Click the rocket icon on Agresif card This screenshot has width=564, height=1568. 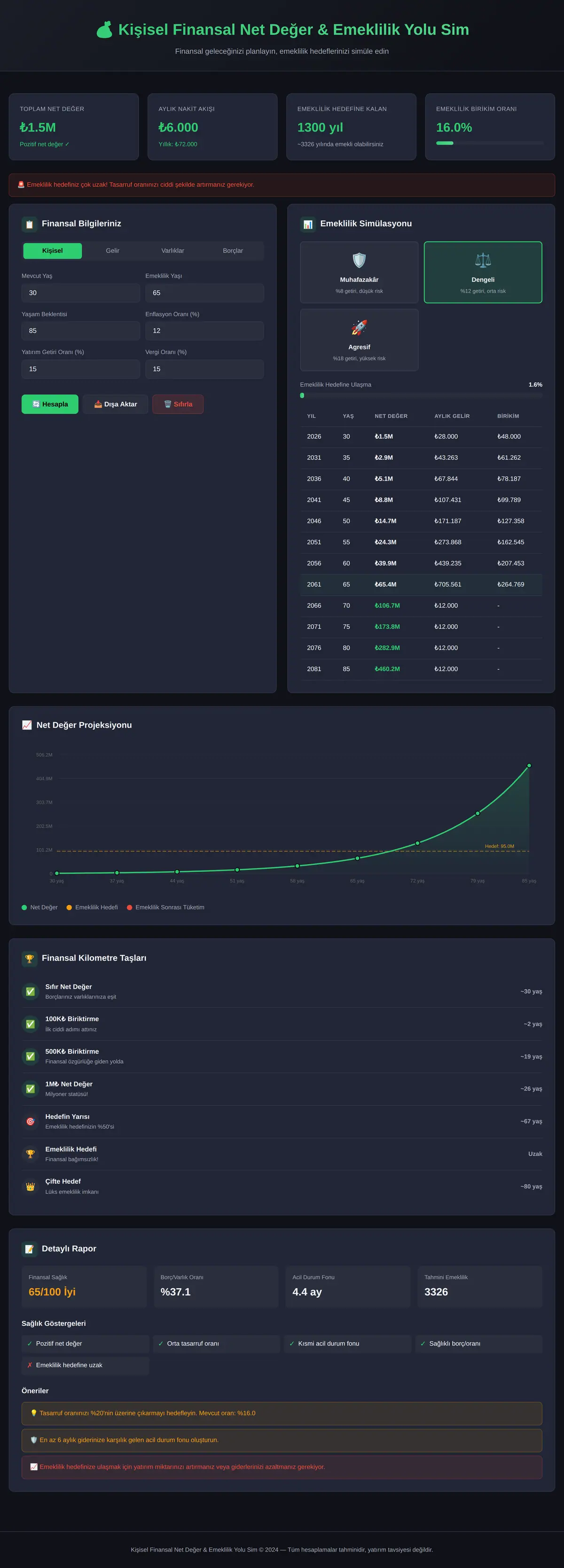point(360,327)
